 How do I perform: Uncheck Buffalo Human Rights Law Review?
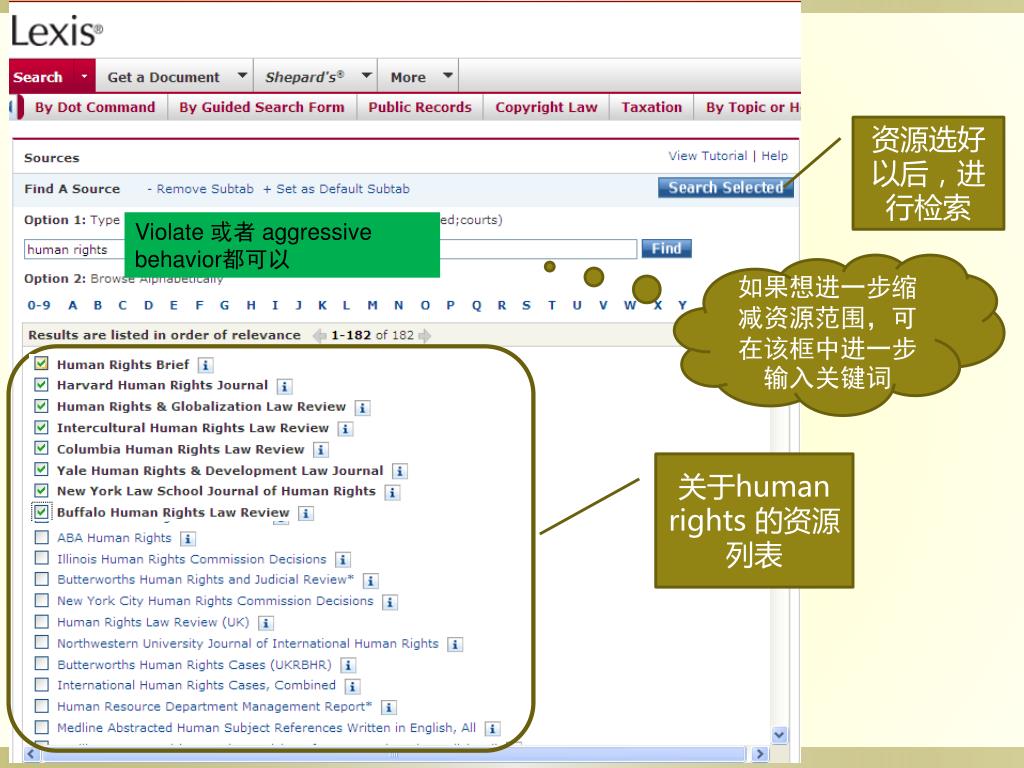pyautogui.click(x=41, y=511)
